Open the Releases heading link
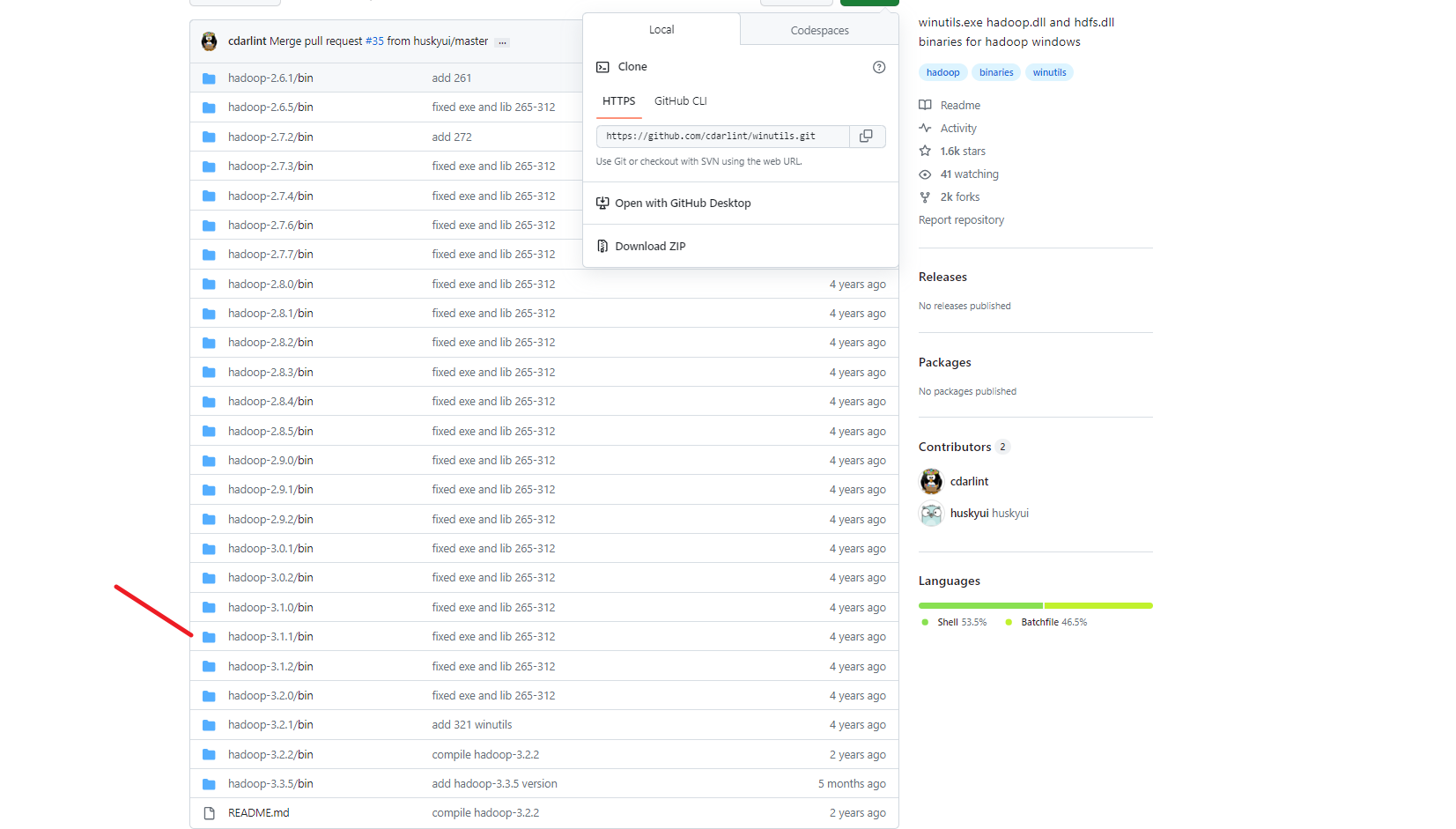The width and height of the screenshot is (1456, 829). (x=942, y=278)
